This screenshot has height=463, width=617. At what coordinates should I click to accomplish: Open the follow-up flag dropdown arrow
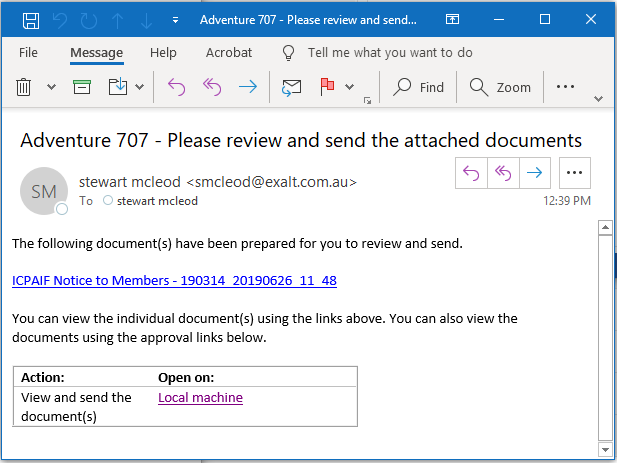coord(349,87)
